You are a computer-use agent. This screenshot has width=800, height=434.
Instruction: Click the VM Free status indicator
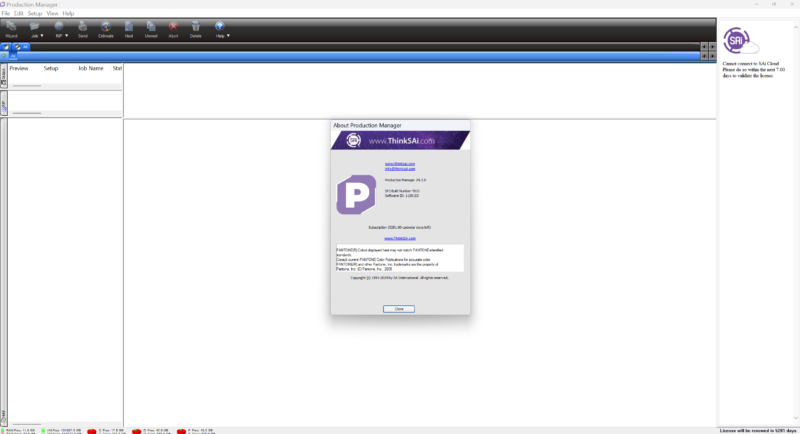(x=61, y=431)
